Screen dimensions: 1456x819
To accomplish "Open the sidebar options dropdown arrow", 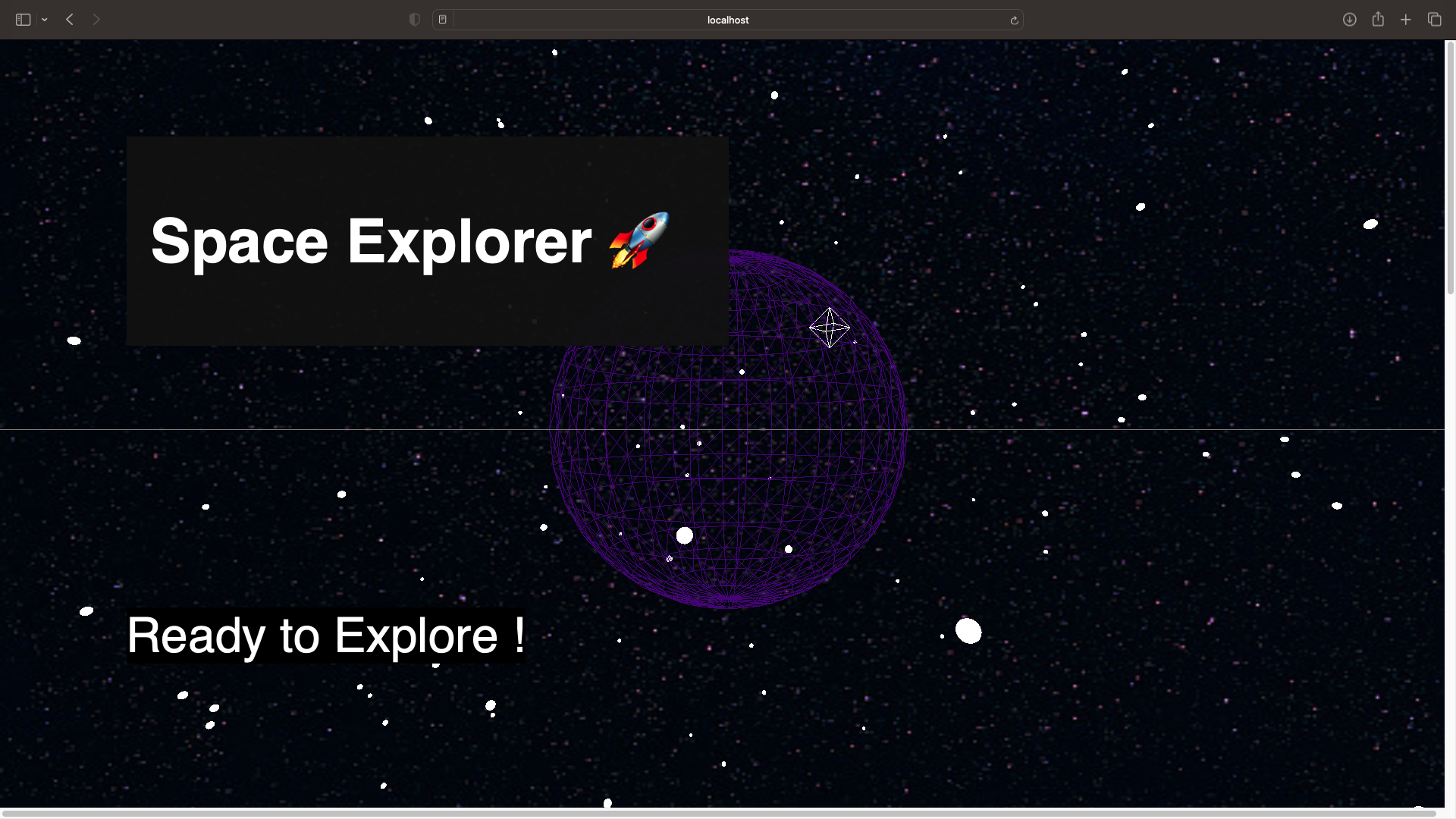I will click(45, 20).
